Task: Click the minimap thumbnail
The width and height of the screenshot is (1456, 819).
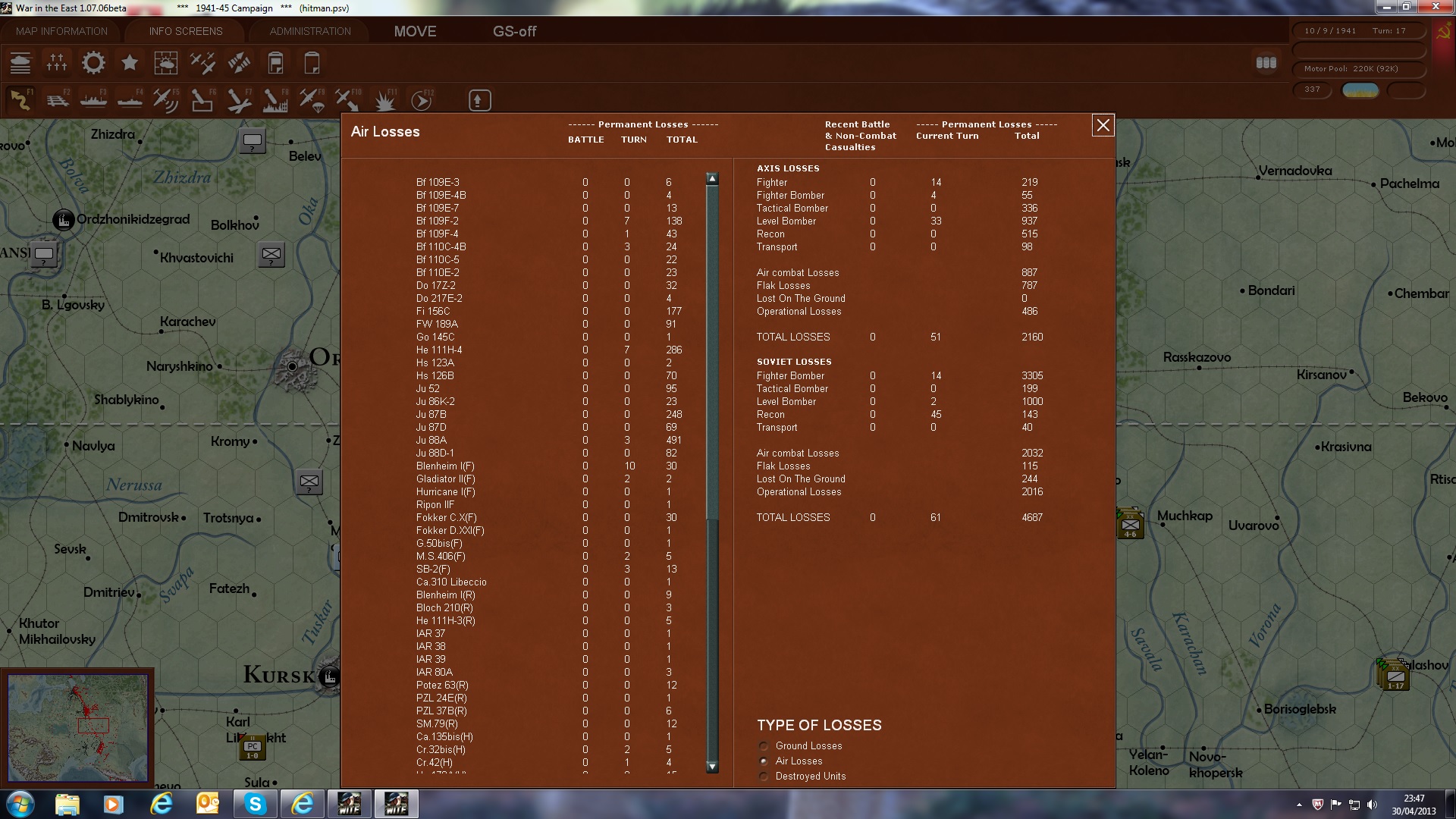Action: coord(77,727)
